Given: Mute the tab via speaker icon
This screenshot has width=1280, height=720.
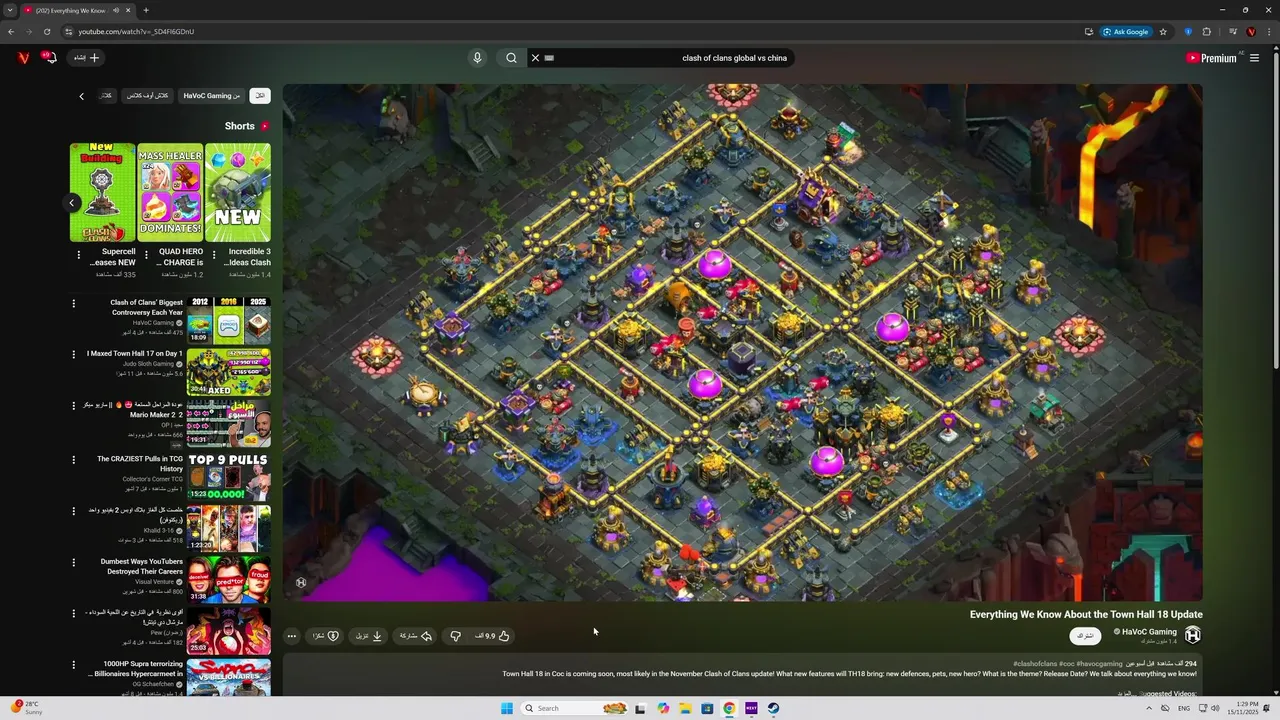Looking at the screenshot, I should 116,10.
